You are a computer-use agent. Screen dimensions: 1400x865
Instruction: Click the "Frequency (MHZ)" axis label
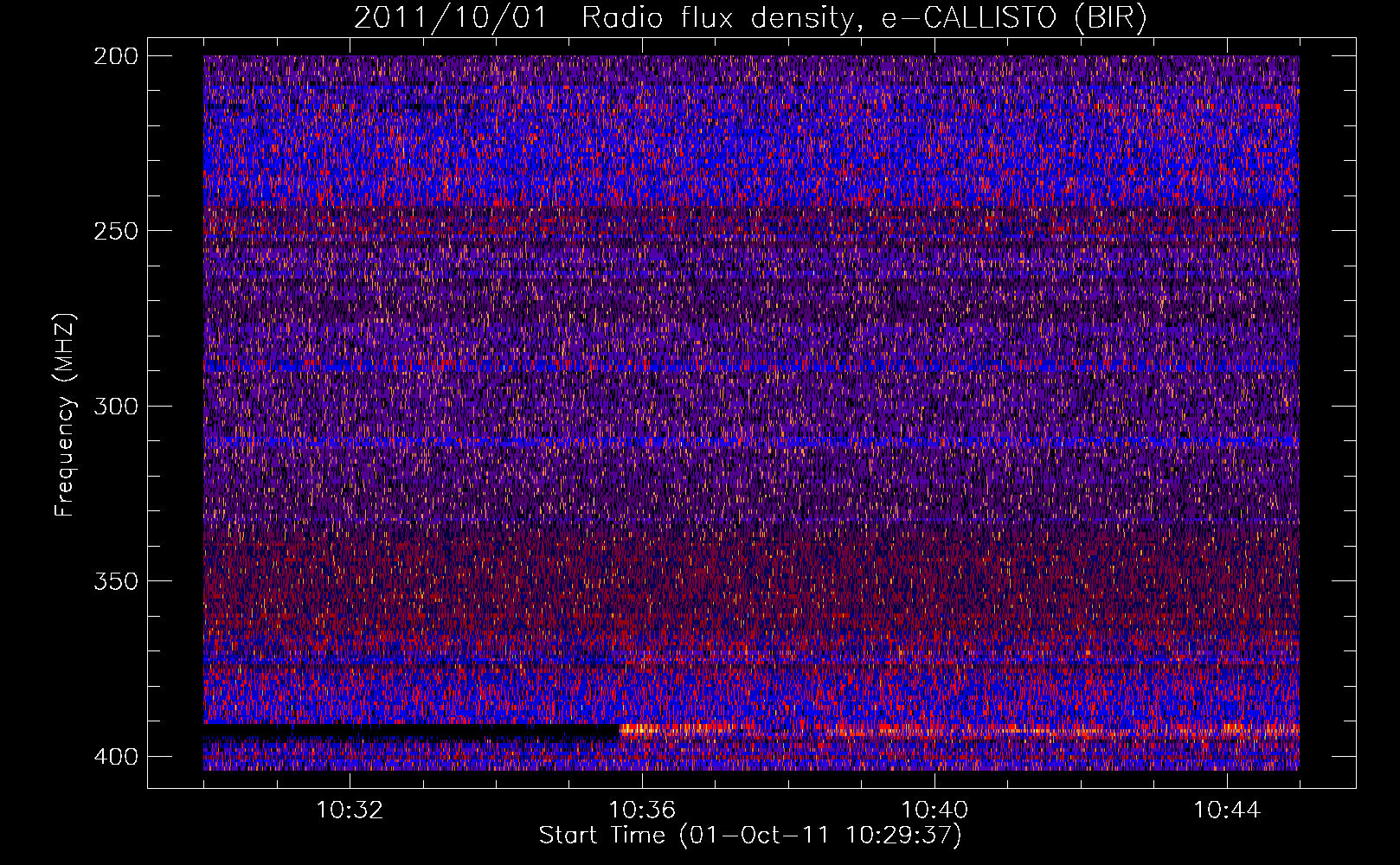click(65, 414)
